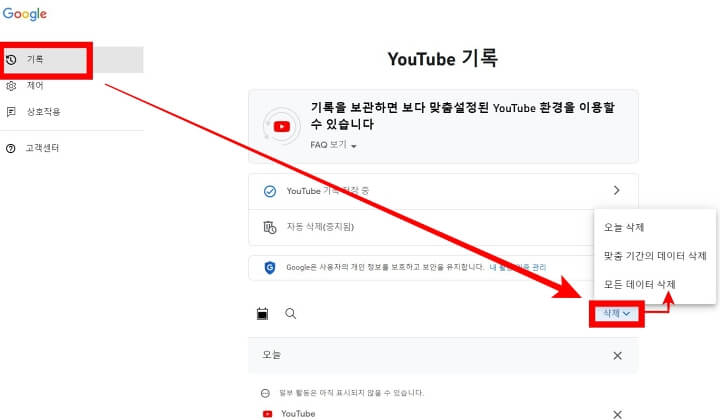Click the Google shield privacy icon

(270, 267)
